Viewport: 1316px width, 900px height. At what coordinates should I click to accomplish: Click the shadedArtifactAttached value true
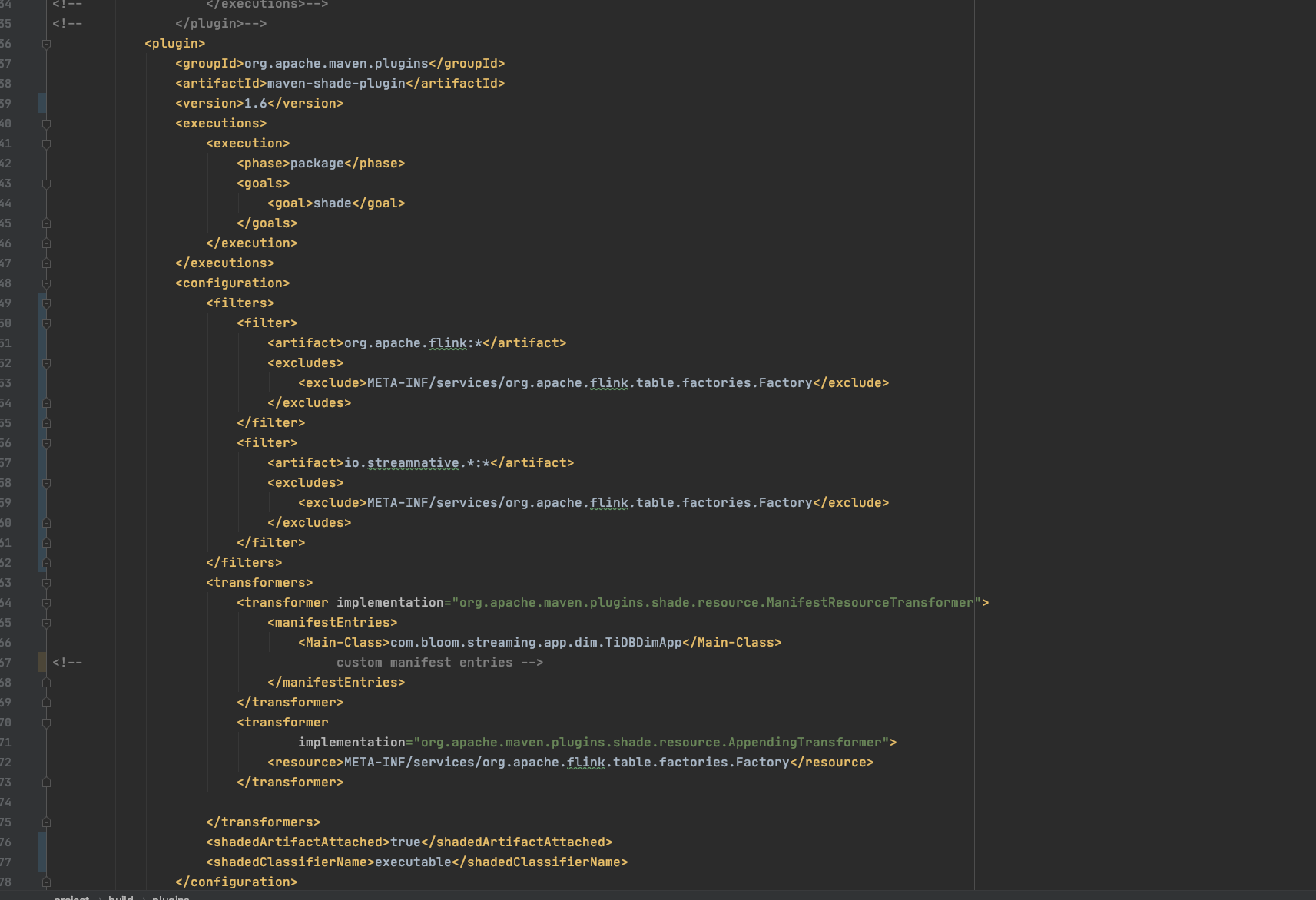click(406, 842)
